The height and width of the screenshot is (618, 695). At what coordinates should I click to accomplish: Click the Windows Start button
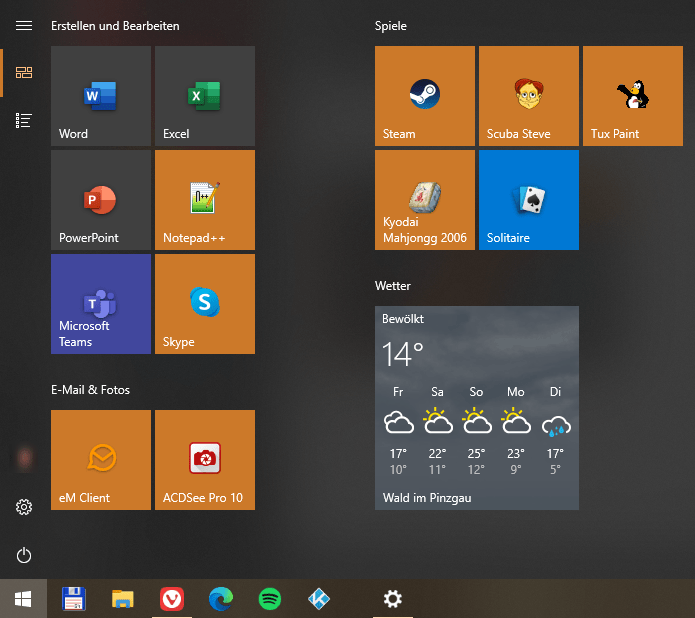click(x=23, y=599)
